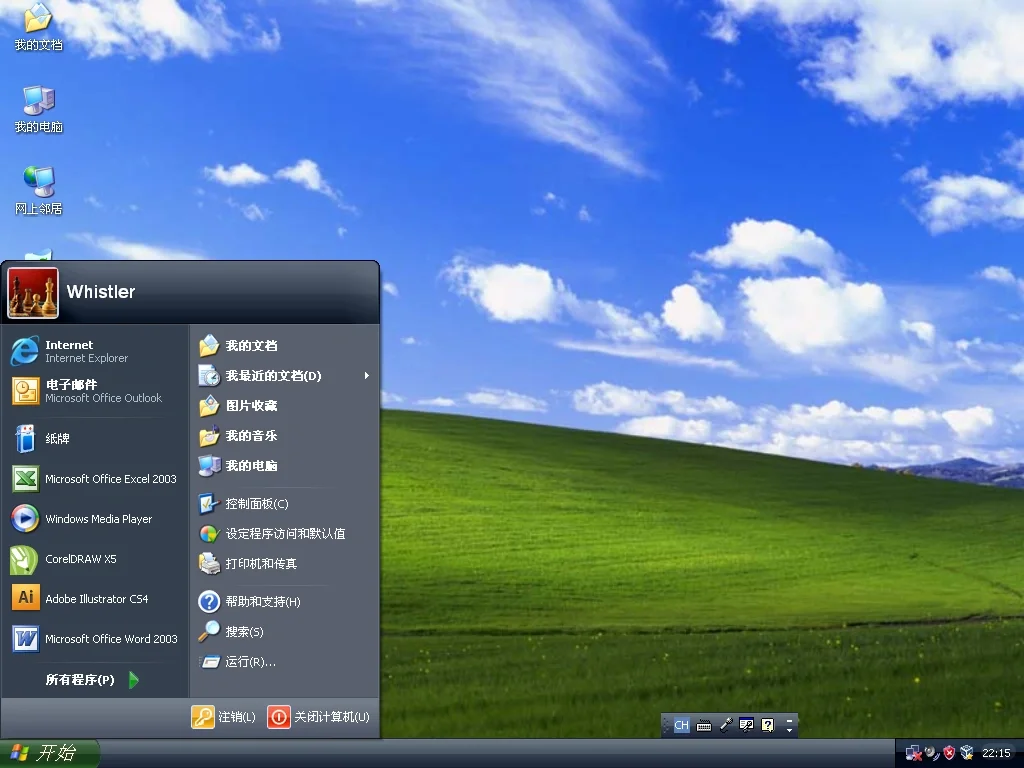Screen dimensions: 1024x768
Task: Click the 开始 Start button
Action: (x=48, y=753)
